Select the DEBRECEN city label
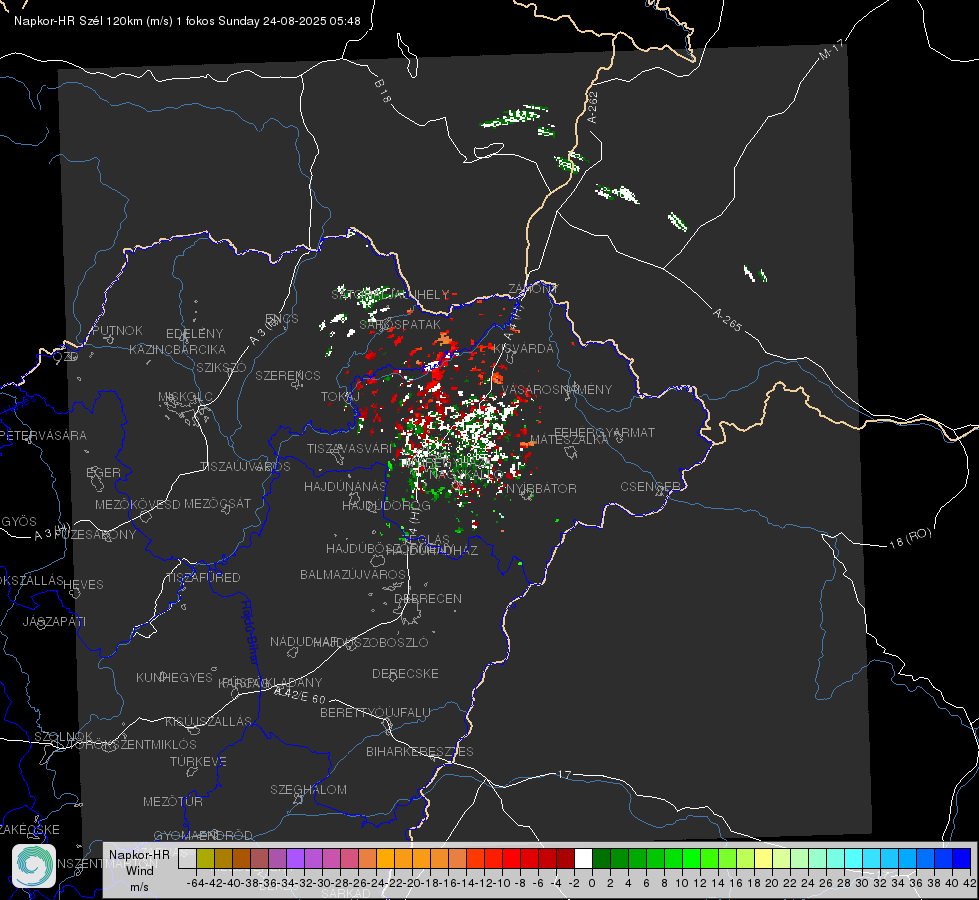Viewport: 979px width, 900px height. (x=428, y=598)
